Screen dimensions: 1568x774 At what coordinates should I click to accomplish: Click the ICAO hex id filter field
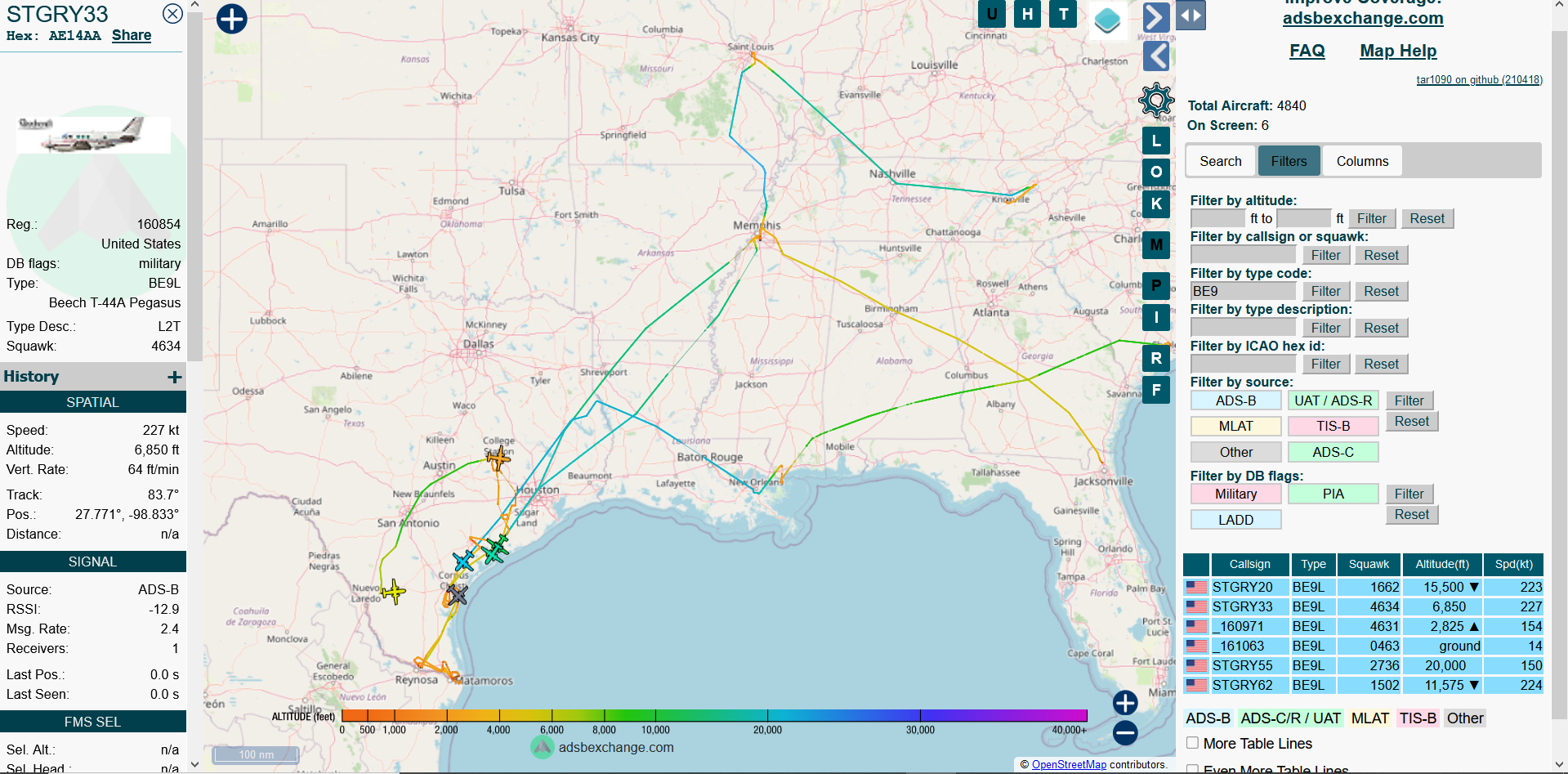(x=1243, y=364)
